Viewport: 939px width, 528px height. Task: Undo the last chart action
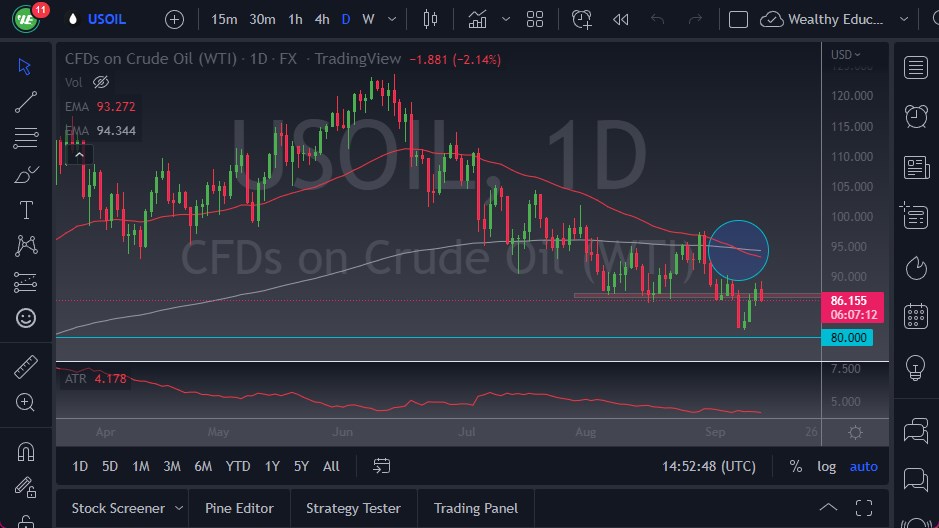658,20
